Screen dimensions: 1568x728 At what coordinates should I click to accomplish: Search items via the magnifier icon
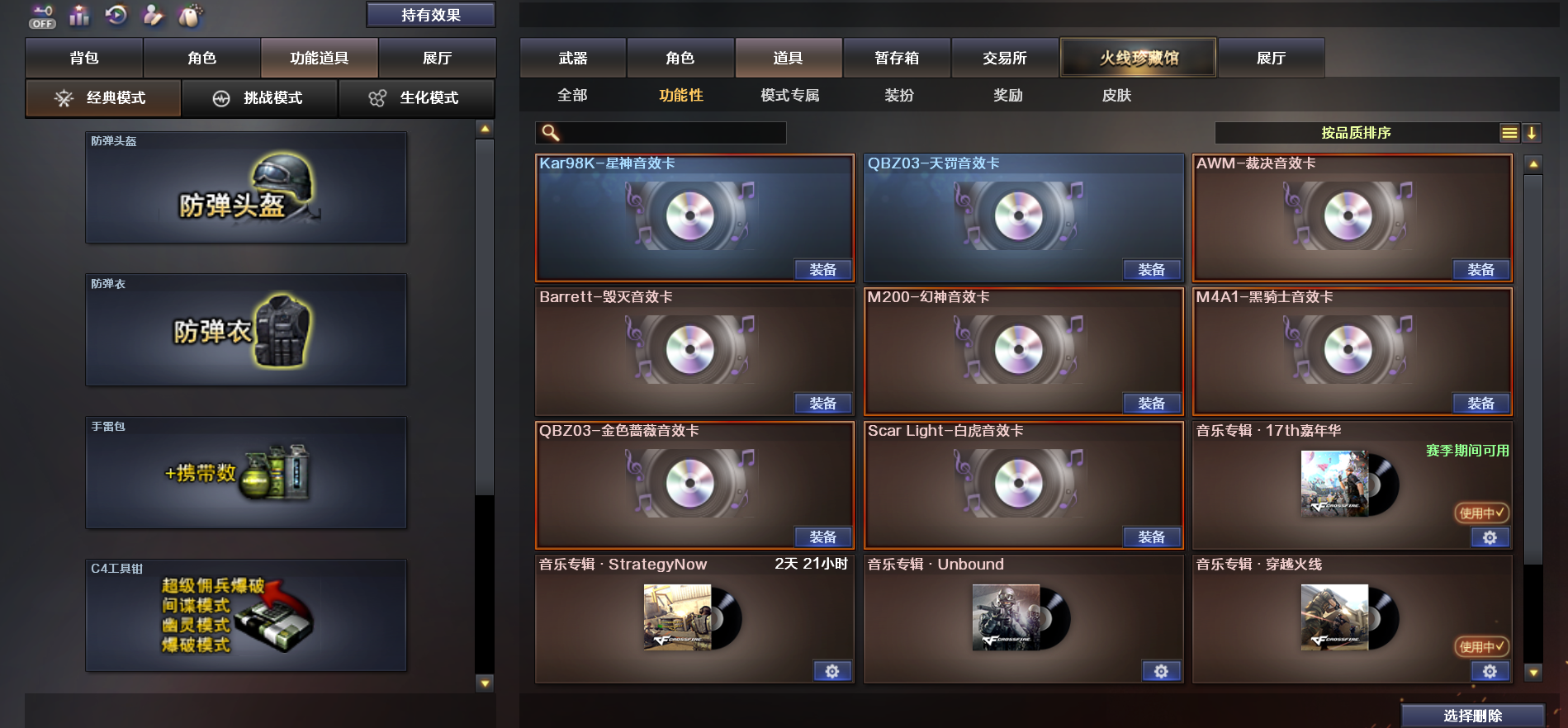(551, 133)
